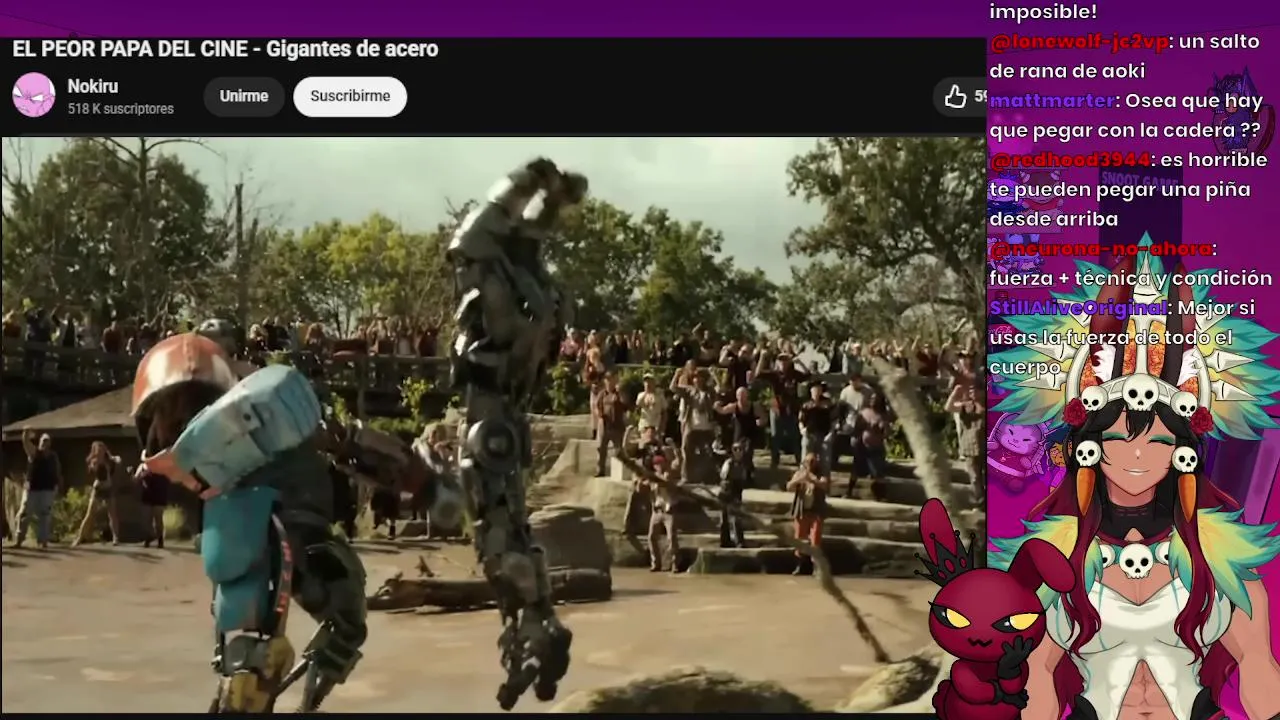Click the Gigantes de acero video frame

pos(493,425)
